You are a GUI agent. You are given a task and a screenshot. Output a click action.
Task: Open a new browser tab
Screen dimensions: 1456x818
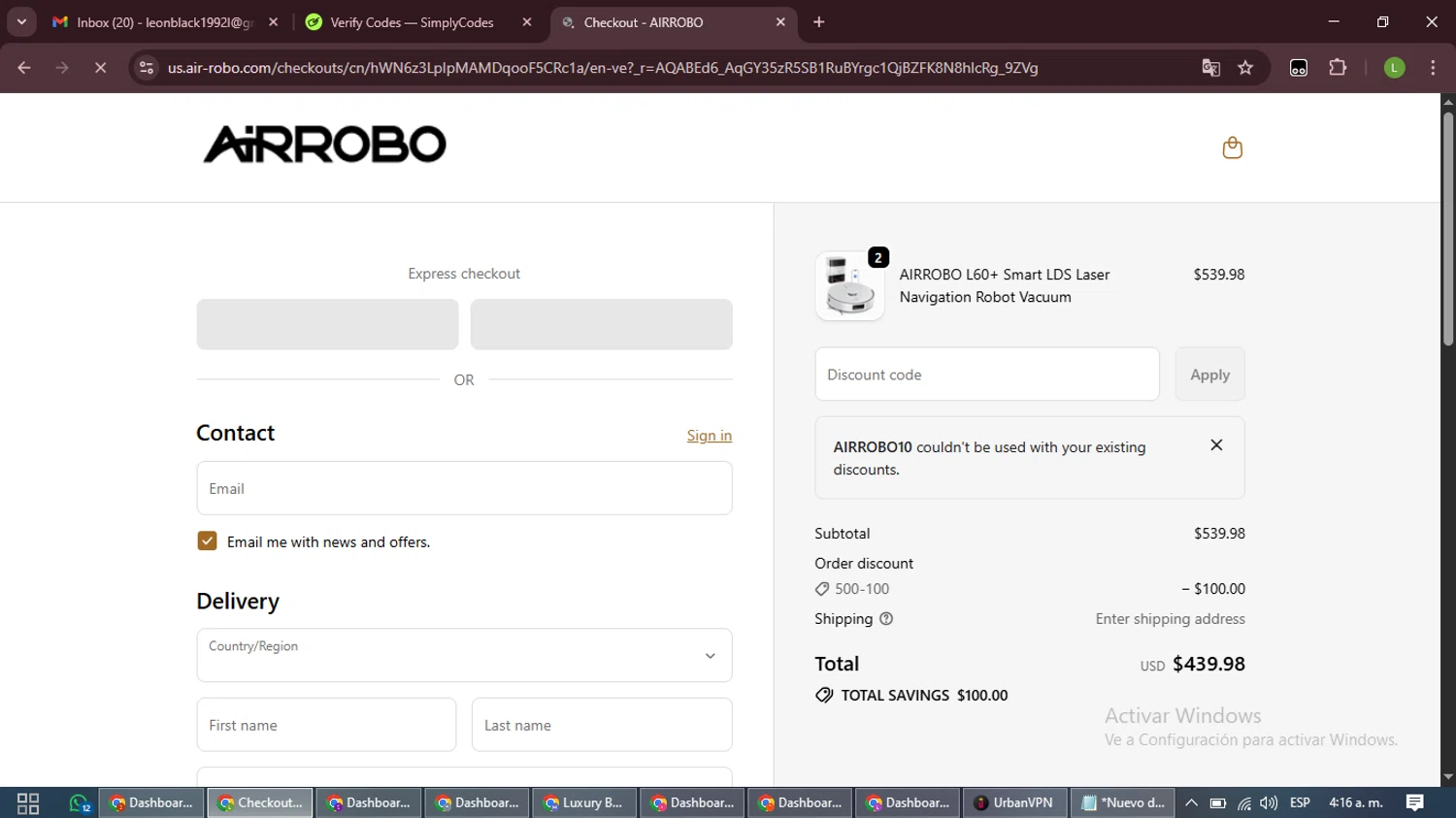click(x=819, y=22)
